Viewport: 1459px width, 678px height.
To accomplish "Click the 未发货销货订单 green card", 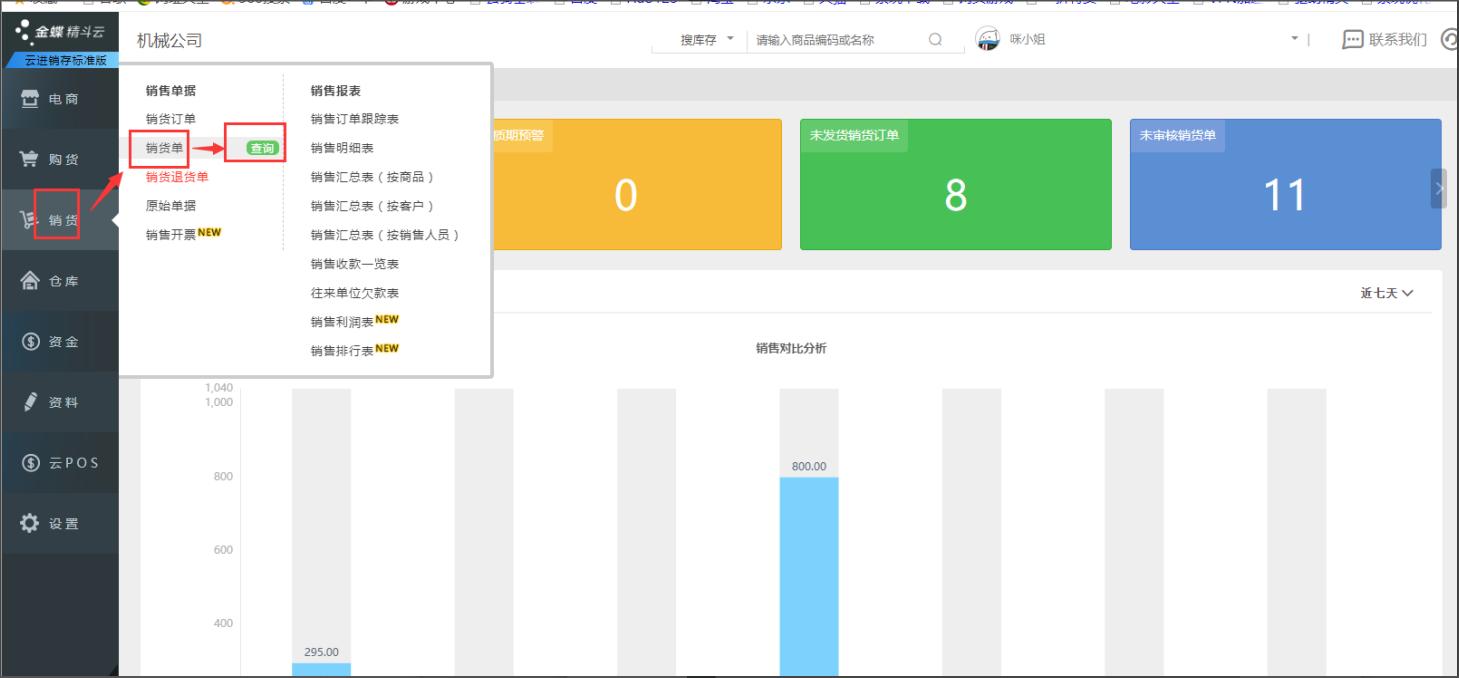I will pyautogui.click(x=955, y=185).
